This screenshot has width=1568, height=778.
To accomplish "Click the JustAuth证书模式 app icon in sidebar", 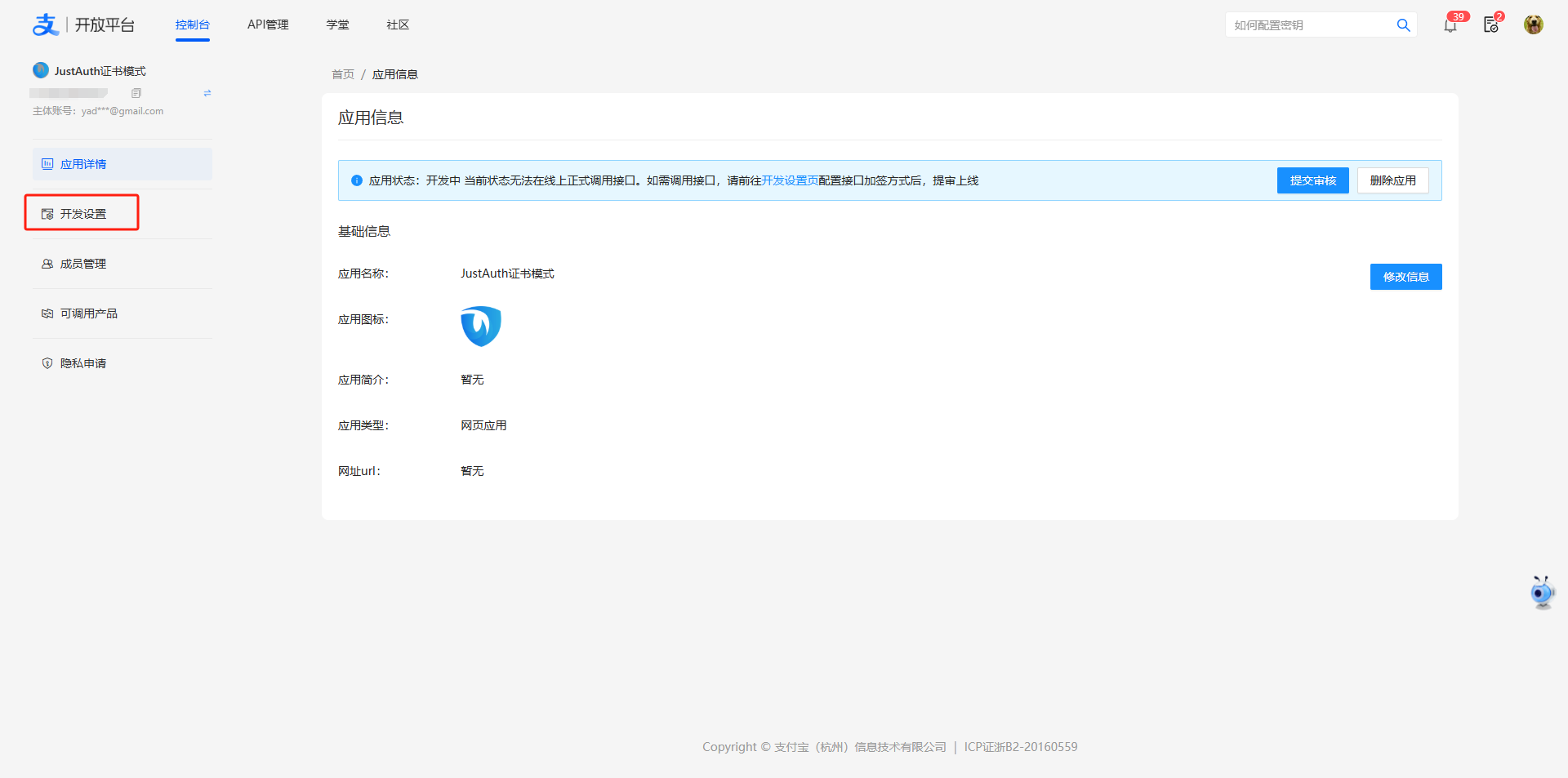I will (x=41, y=70).
